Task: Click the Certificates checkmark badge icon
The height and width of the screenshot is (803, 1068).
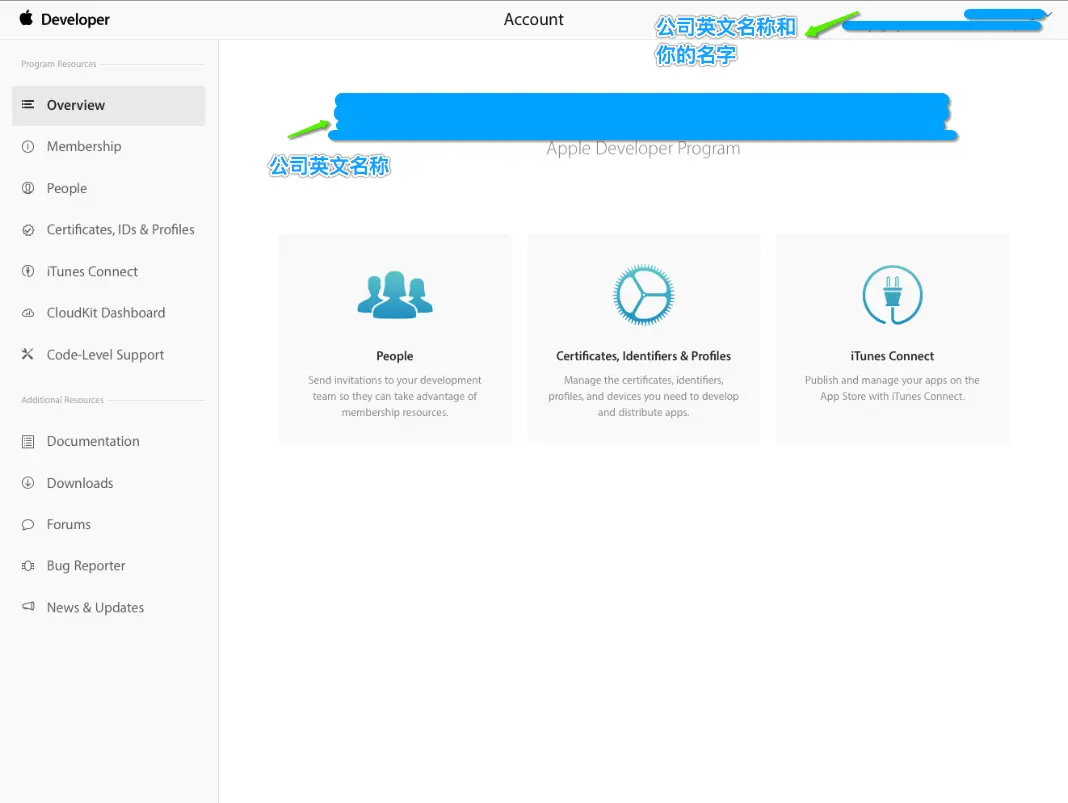Action: pos(28,230)
